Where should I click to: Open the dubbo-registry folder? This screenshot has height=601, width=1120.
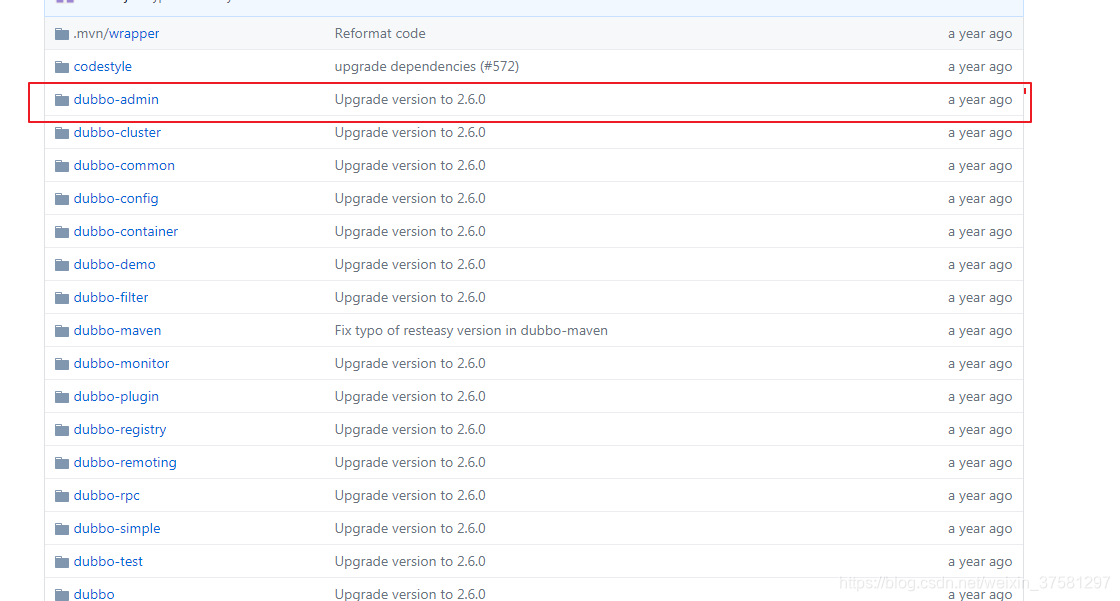pos(120,429)
